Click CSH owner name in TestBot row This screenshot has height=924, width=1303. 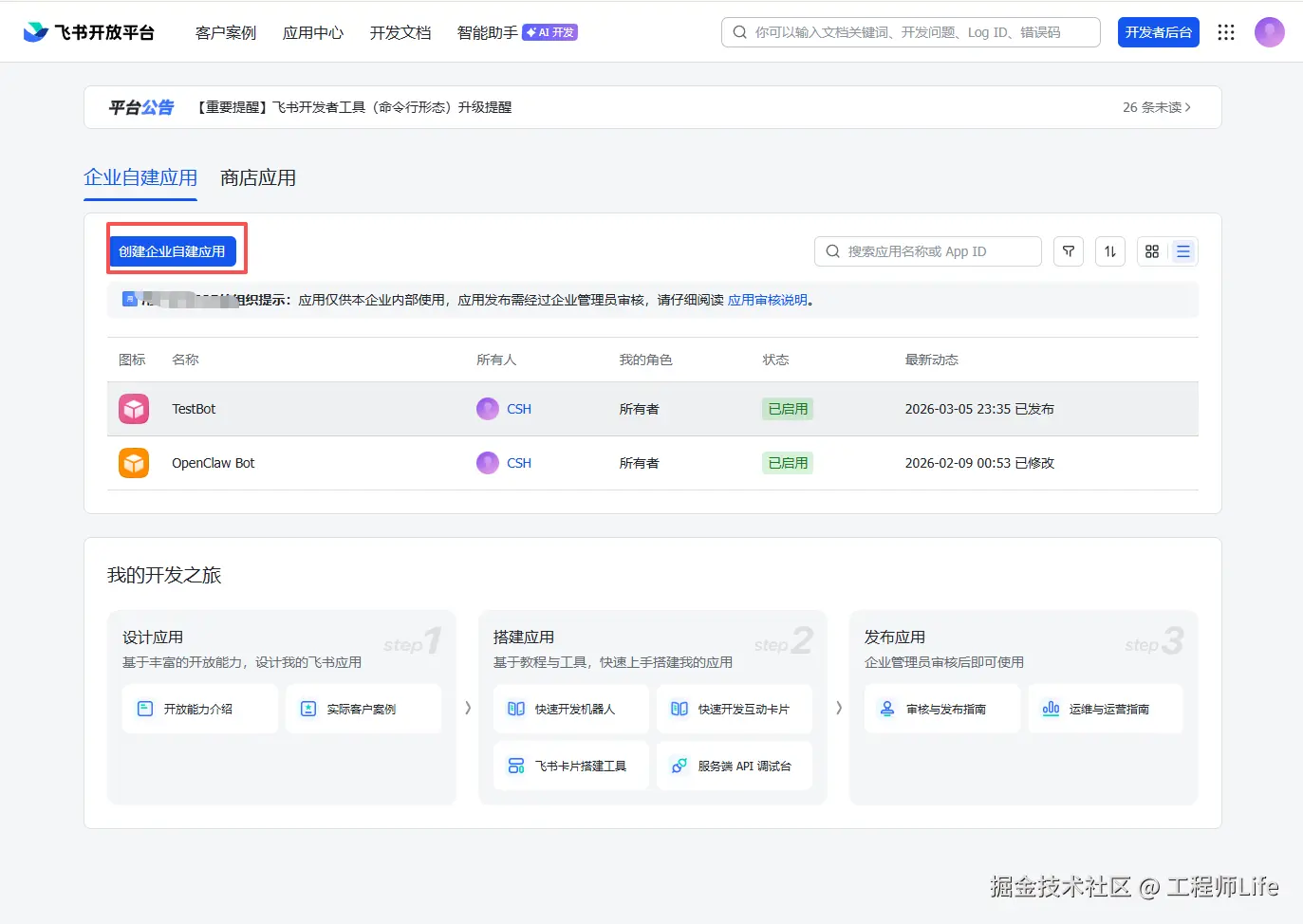tap(519, 409)
